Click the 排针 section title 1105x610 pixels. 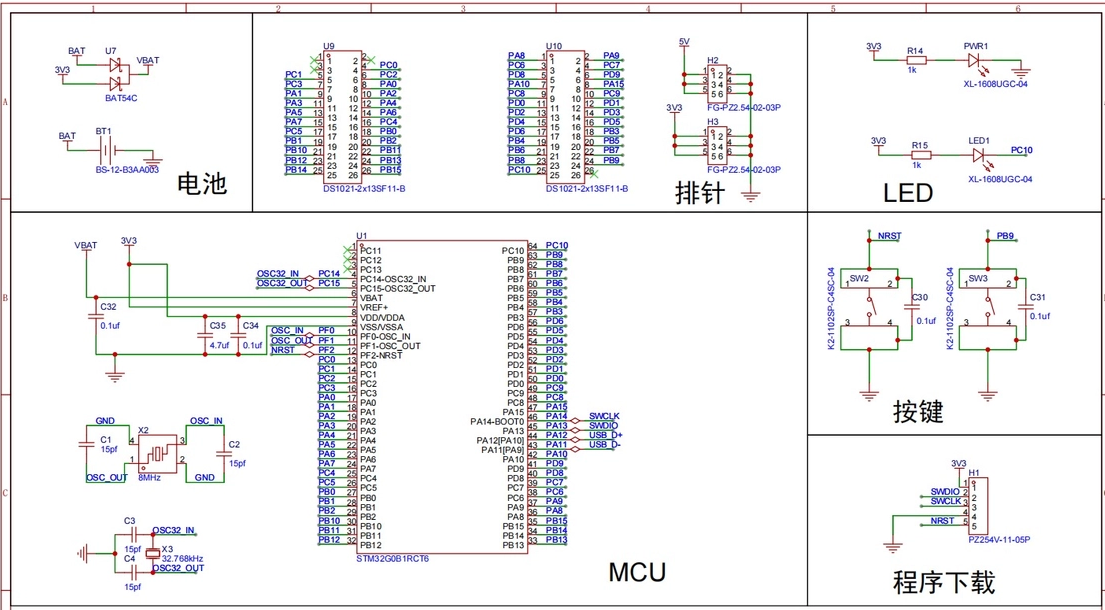(x=699, y=193)
